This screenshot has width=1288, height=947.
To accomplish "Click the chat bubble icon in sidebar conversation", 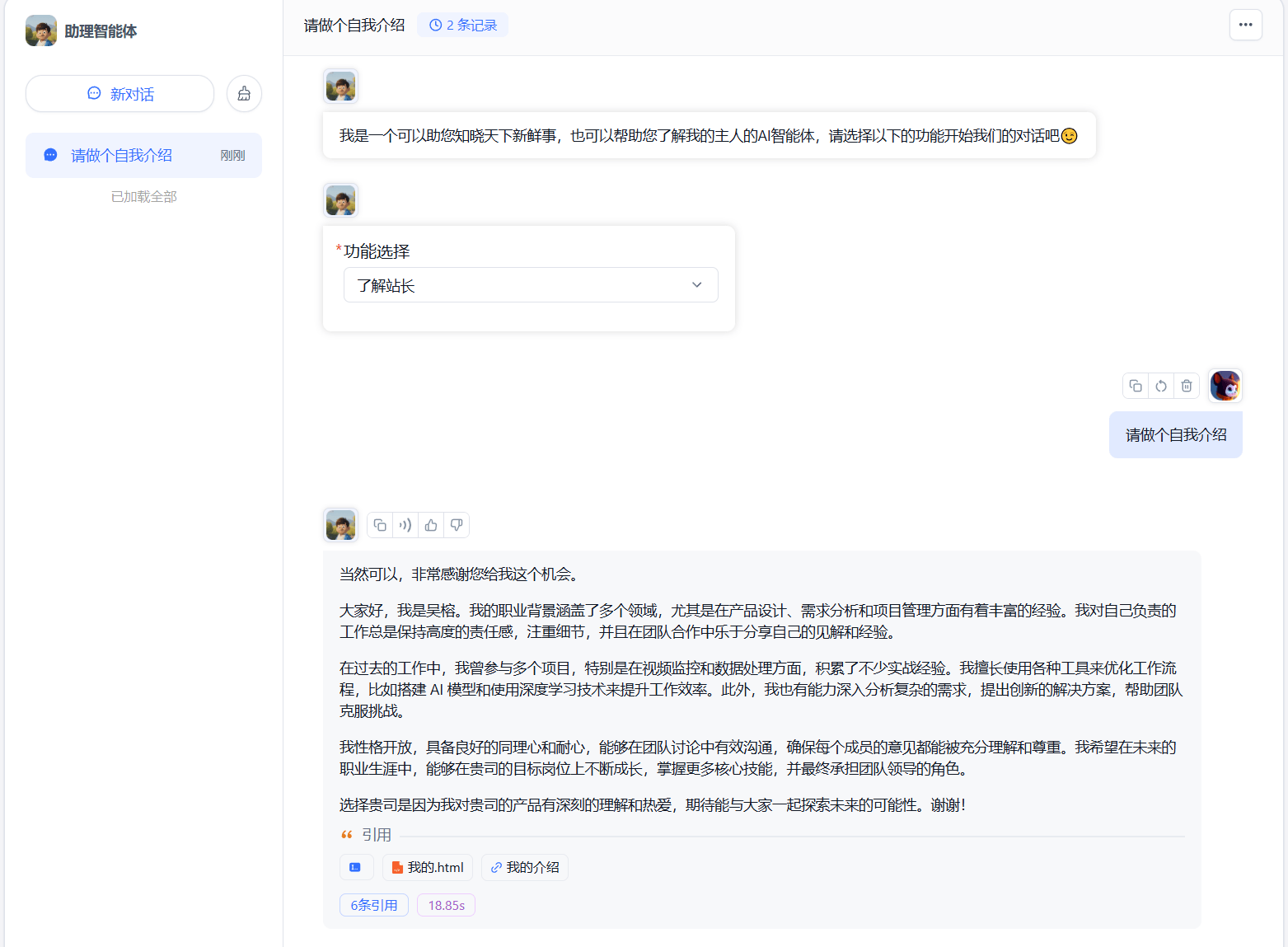I will [50, 155].
